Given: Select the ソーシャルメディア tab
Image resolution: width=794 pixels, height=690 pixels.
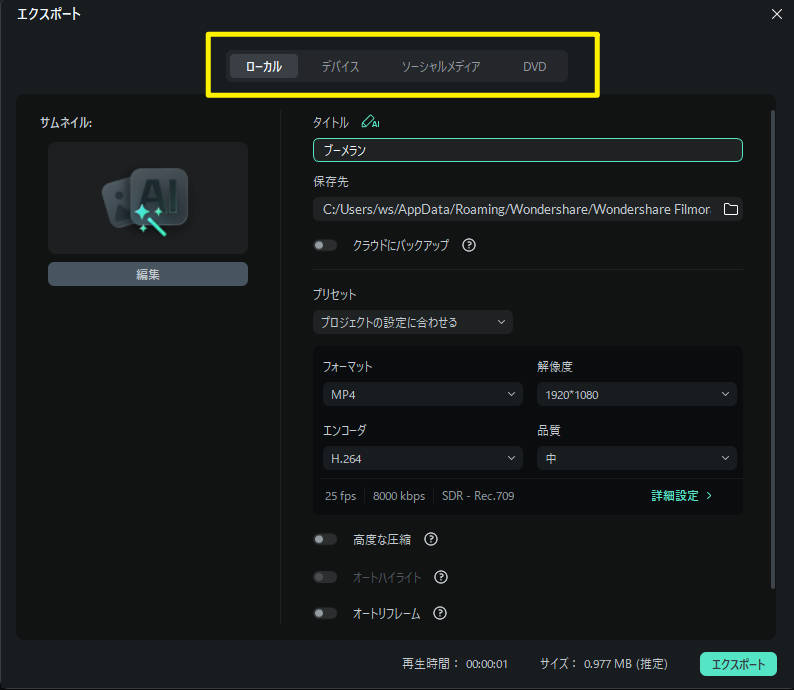Looking at the screenshot, I should click(440, 67).
